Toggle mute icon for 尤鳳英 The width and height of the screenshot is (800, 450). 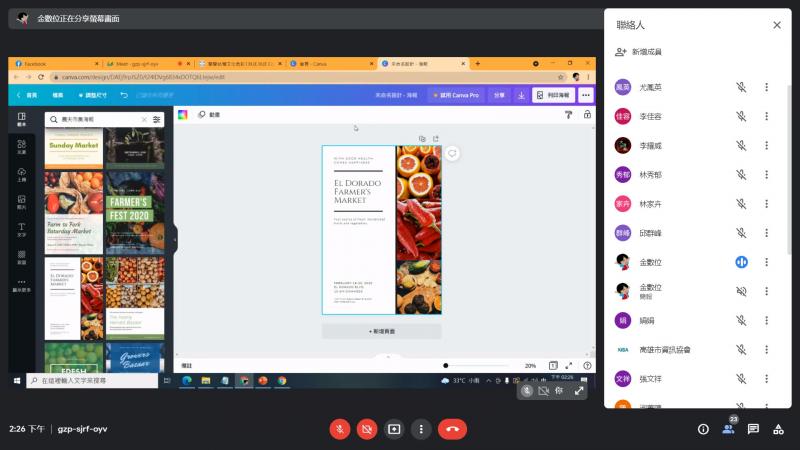pyautogui.click(x=741, y=87)
